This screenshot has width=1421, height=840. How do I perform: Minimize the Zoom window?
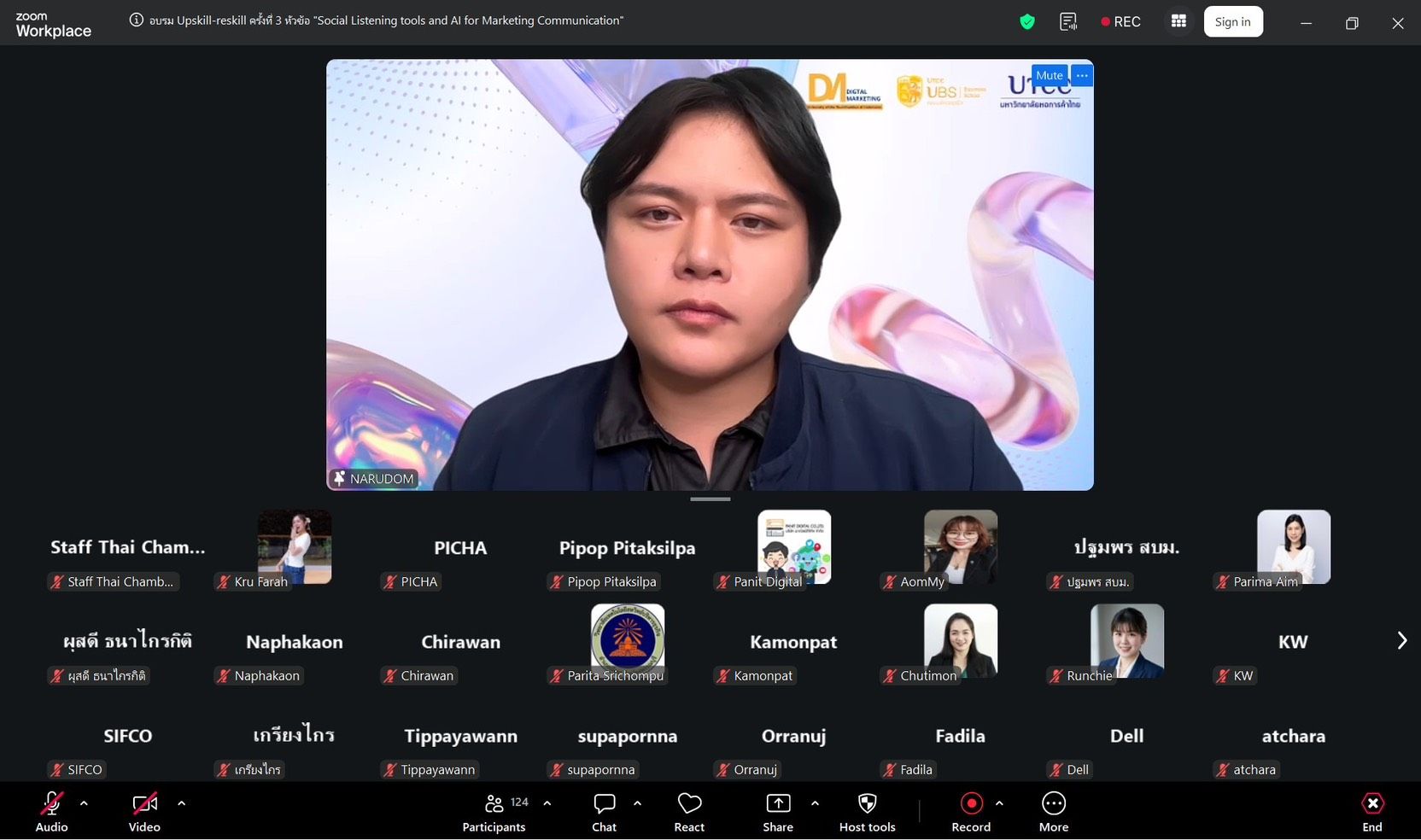click(1306, 23)
